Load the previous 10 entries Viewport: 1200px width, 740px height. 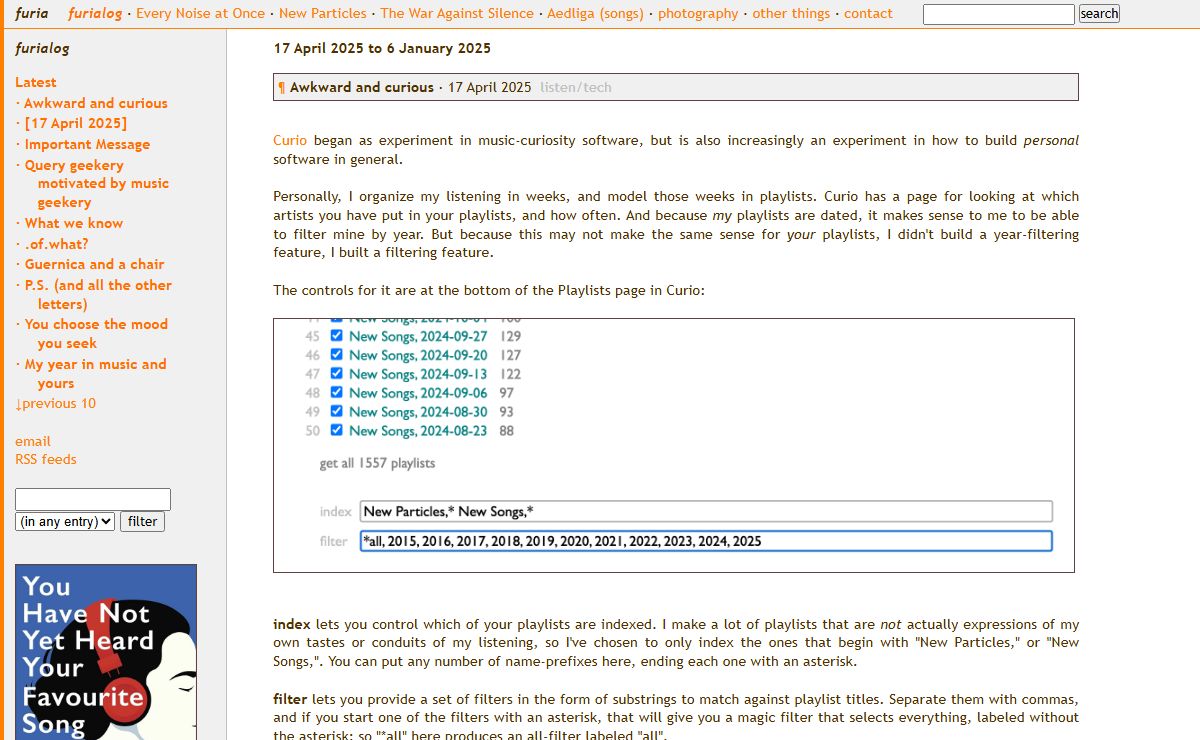coord(56,404)
